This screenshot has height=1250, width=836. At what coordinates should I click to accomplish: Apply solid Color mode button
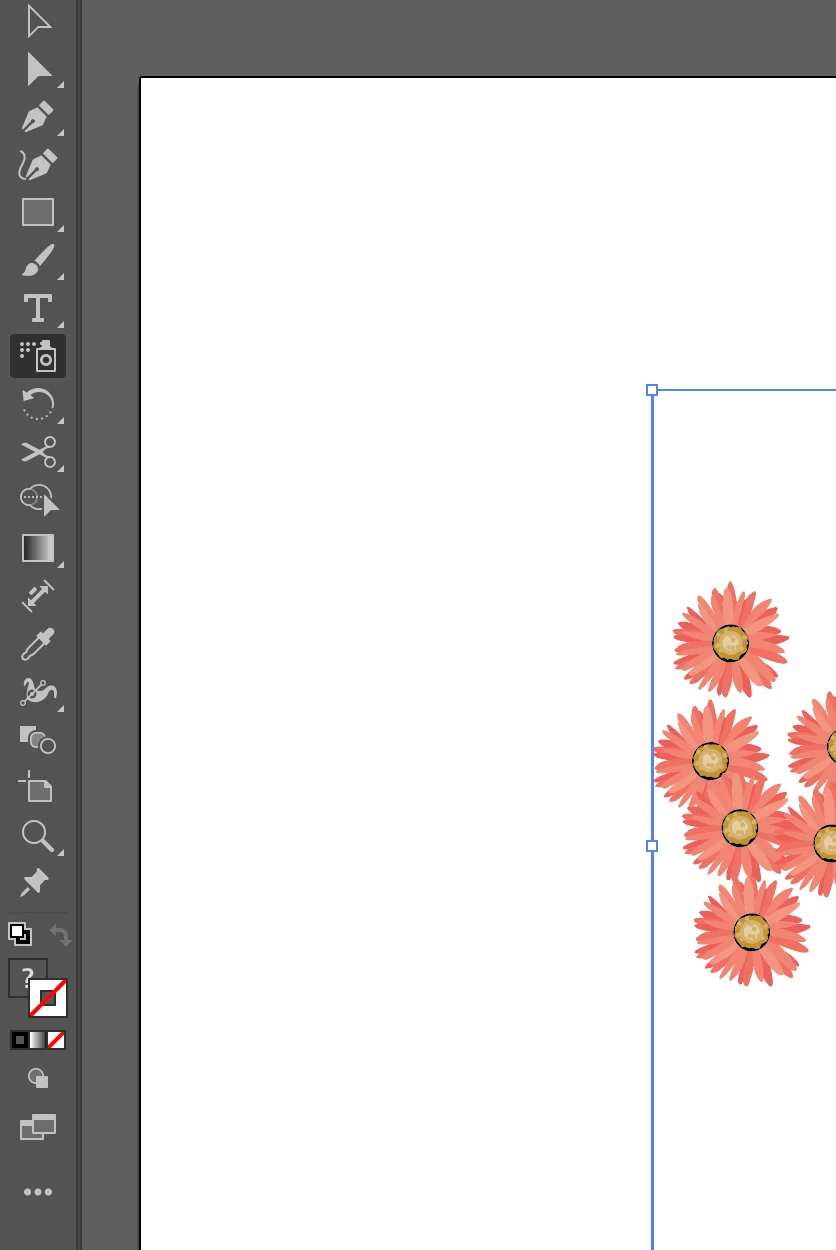tap(19, 1040)
